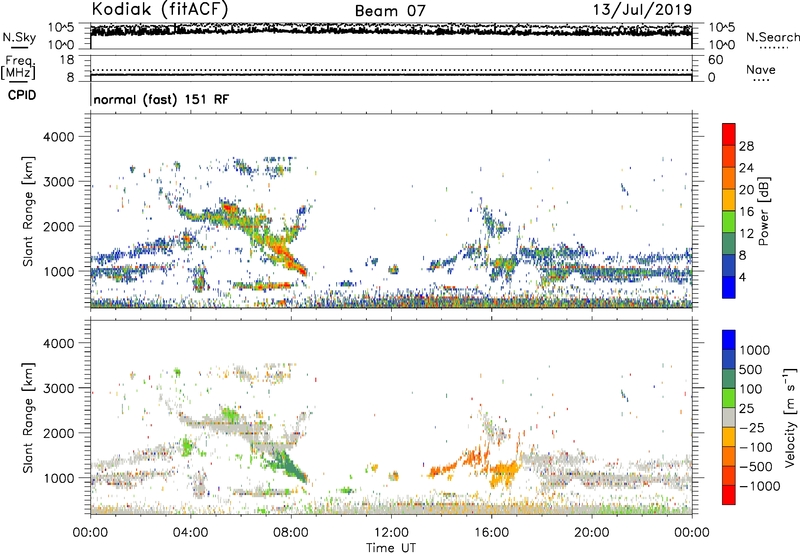
Task: Pick the teal 8–12 dB Power colorbar segment
Action: tap(729, 244)
